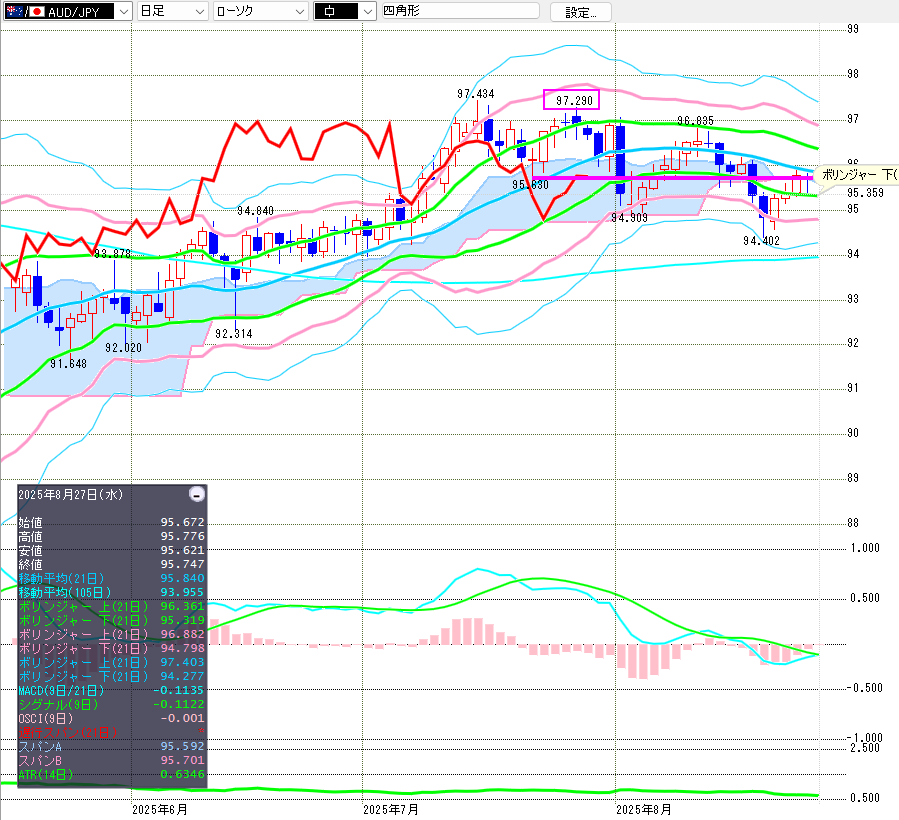Click the 移動平均(105日) 93.955 row
The height and width of the screenshot is (820, 899).
(x=111, y=592)
